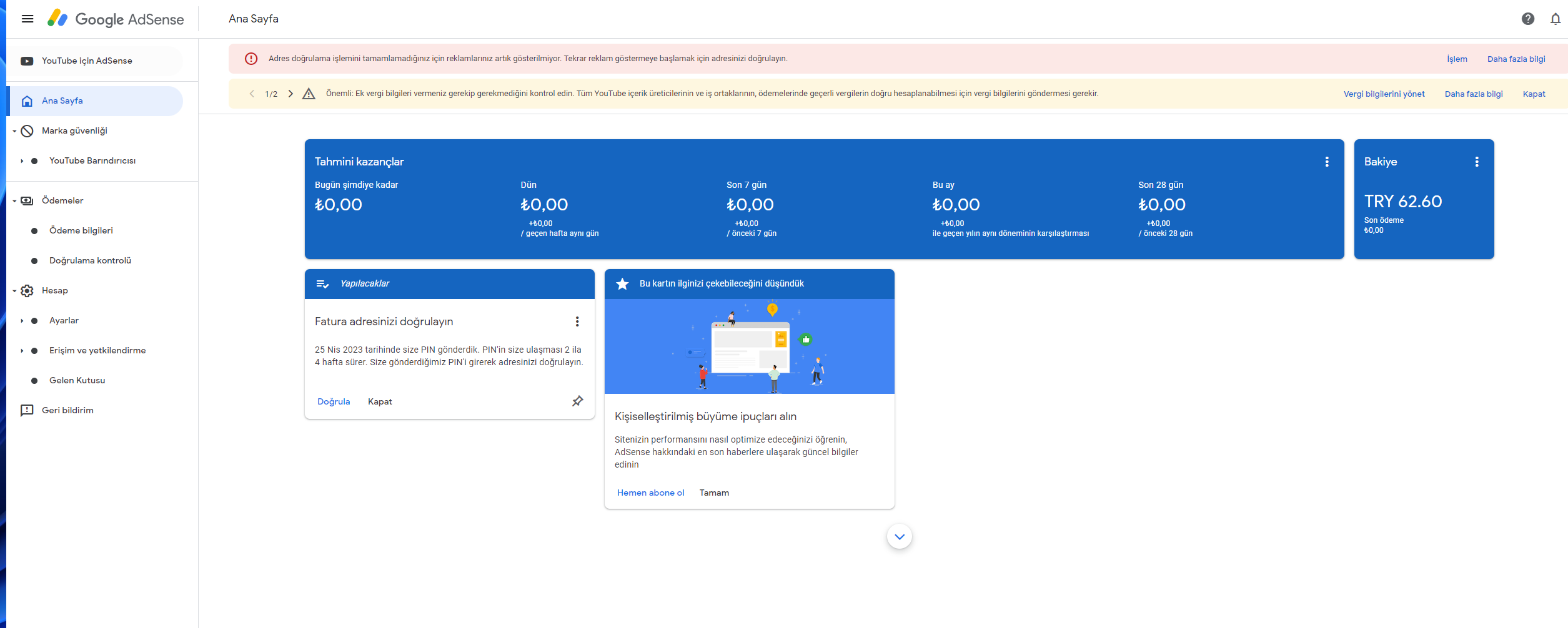The height and width of the screenshot is (628, 1568).
Task: Open Bakiye card three-dot menu
Action: click(1477, 162)
